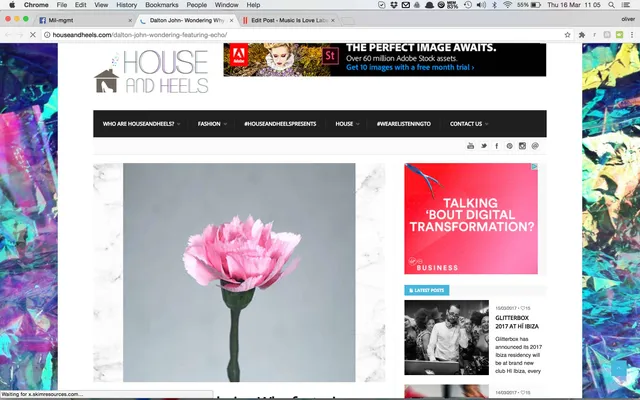
Task: Open House and Heels Twitter icon
Action: (484, 146)
